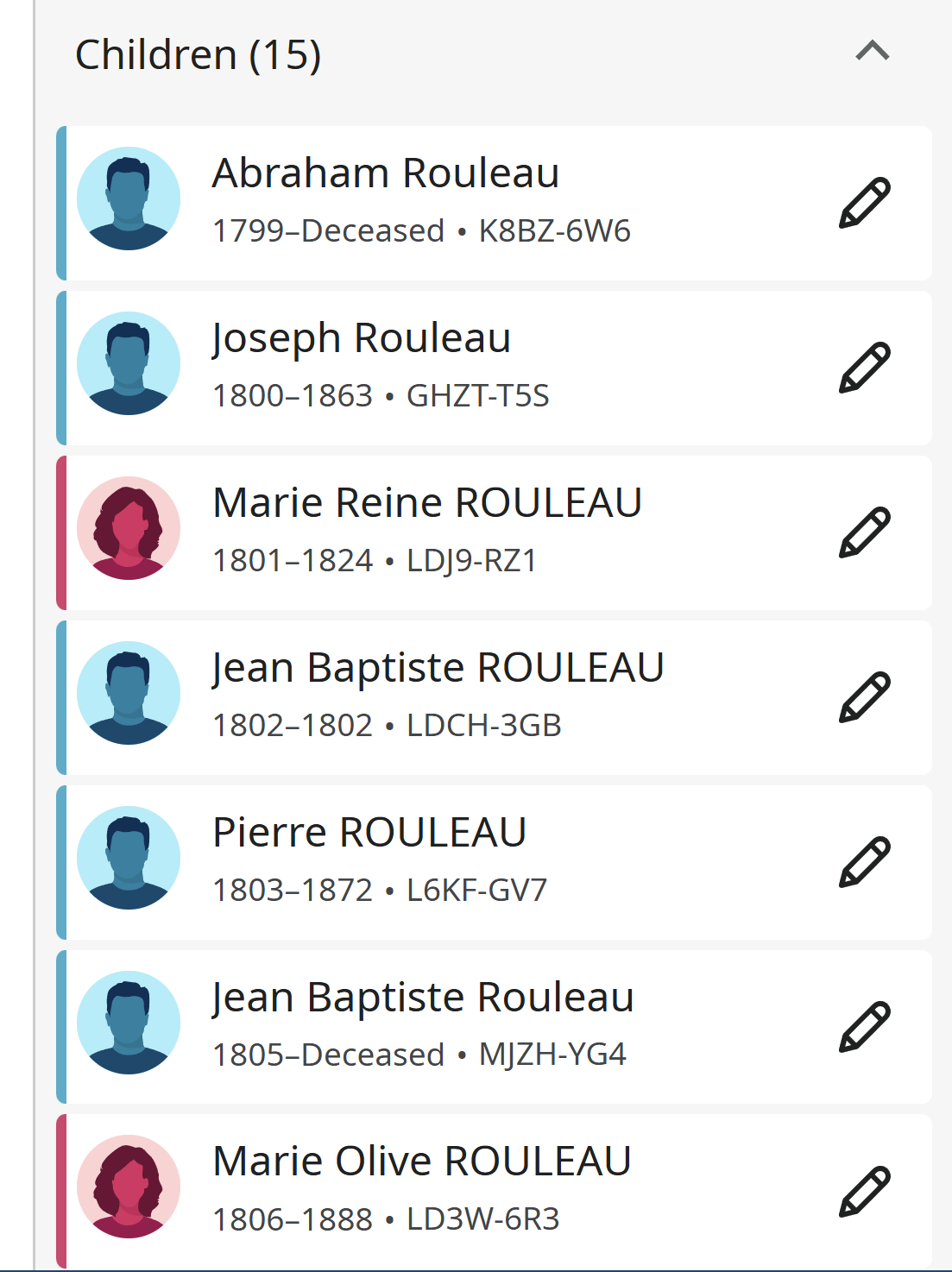The height and width of the screenshot is (1272, 952).
Task: Edit Abraham Rouleau with pencil icon
Action: pos(865,203)
